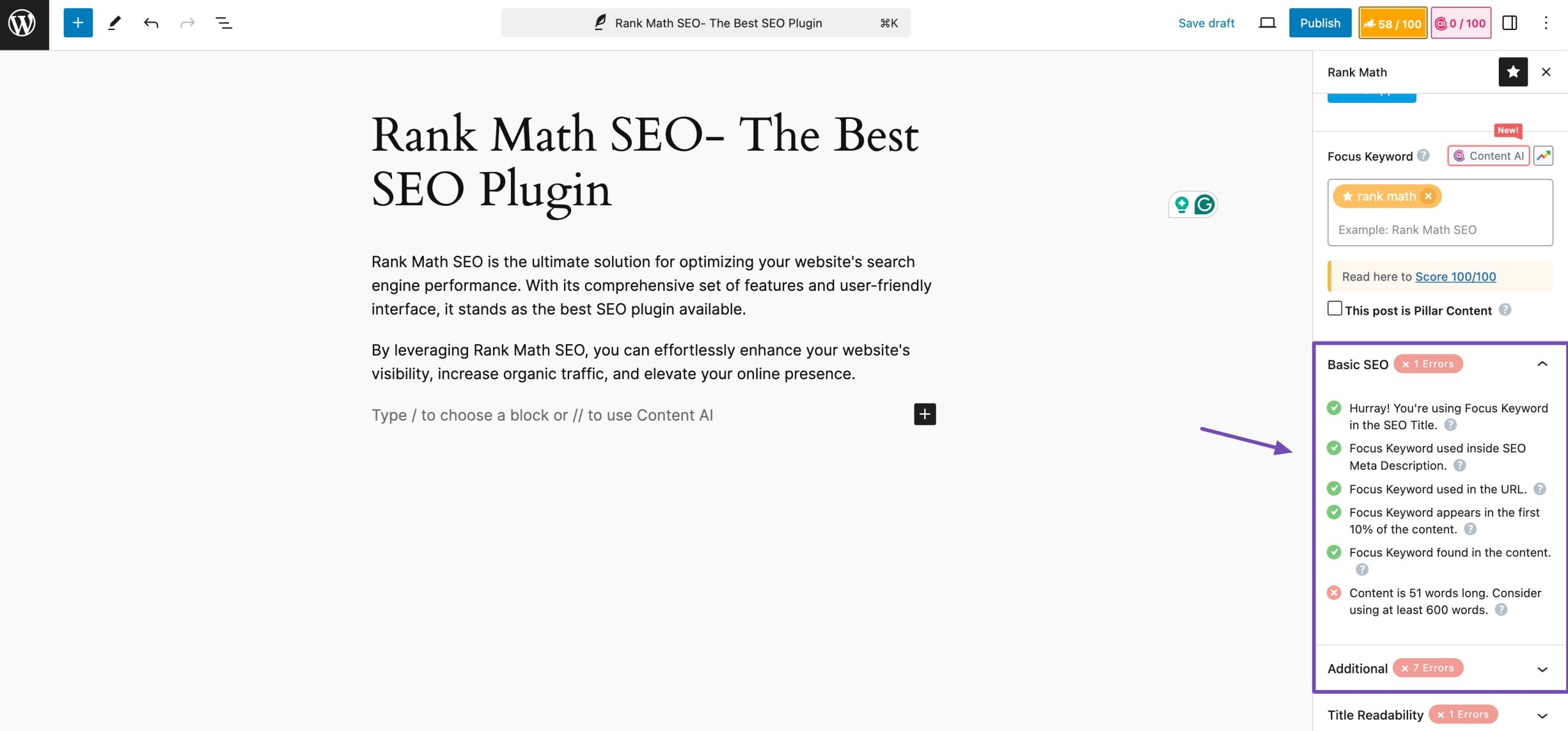Toggle the 'This post is Pillar Content' checkbox
This screenshot has height=731, width=1568.
click(x=1334, y=308)
